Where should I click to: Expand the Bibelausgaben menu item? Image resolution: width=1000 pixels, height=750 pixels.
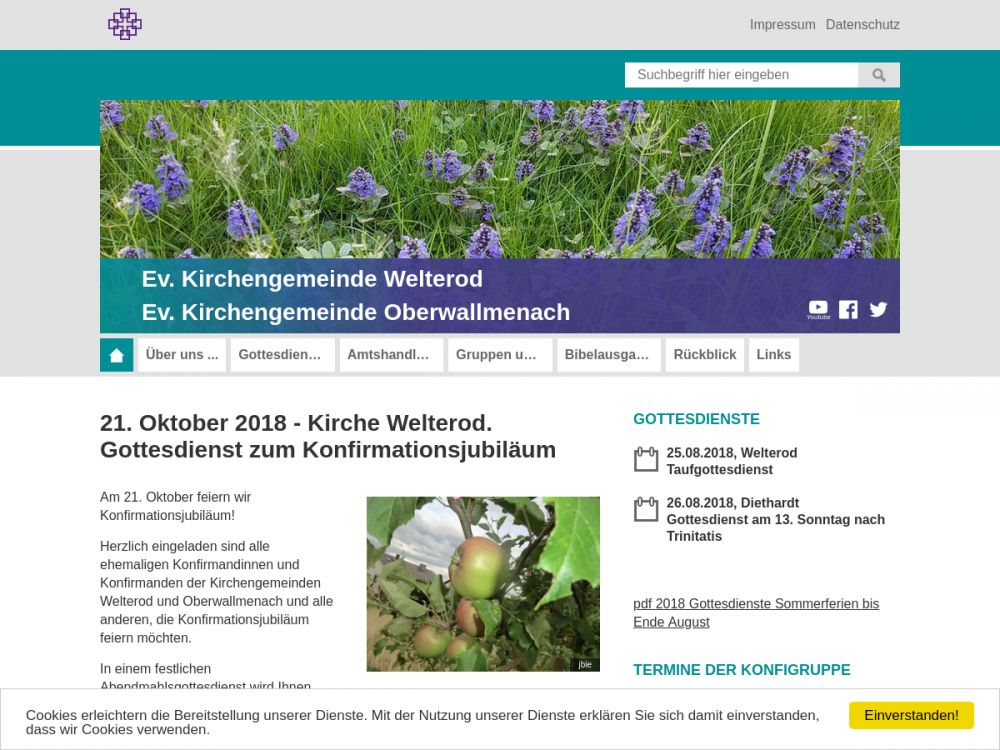coord(608,355)
